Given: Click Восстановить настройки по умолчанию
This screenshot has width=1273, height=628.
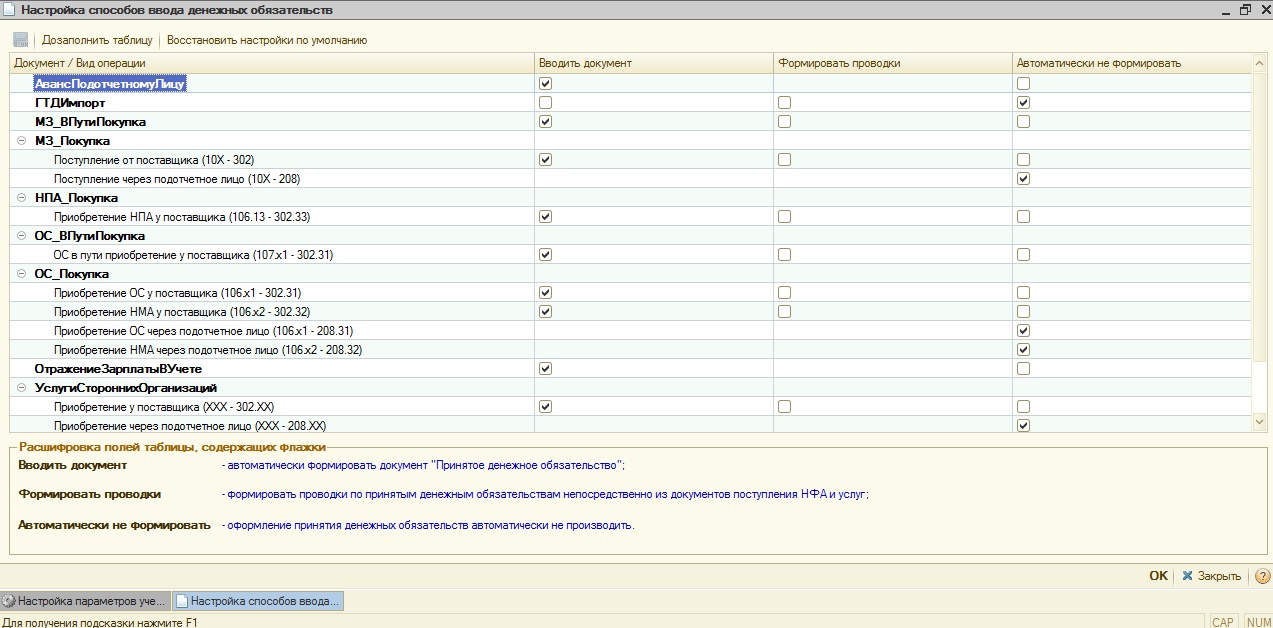Looking at the screenshot, I should coord(267,40).
